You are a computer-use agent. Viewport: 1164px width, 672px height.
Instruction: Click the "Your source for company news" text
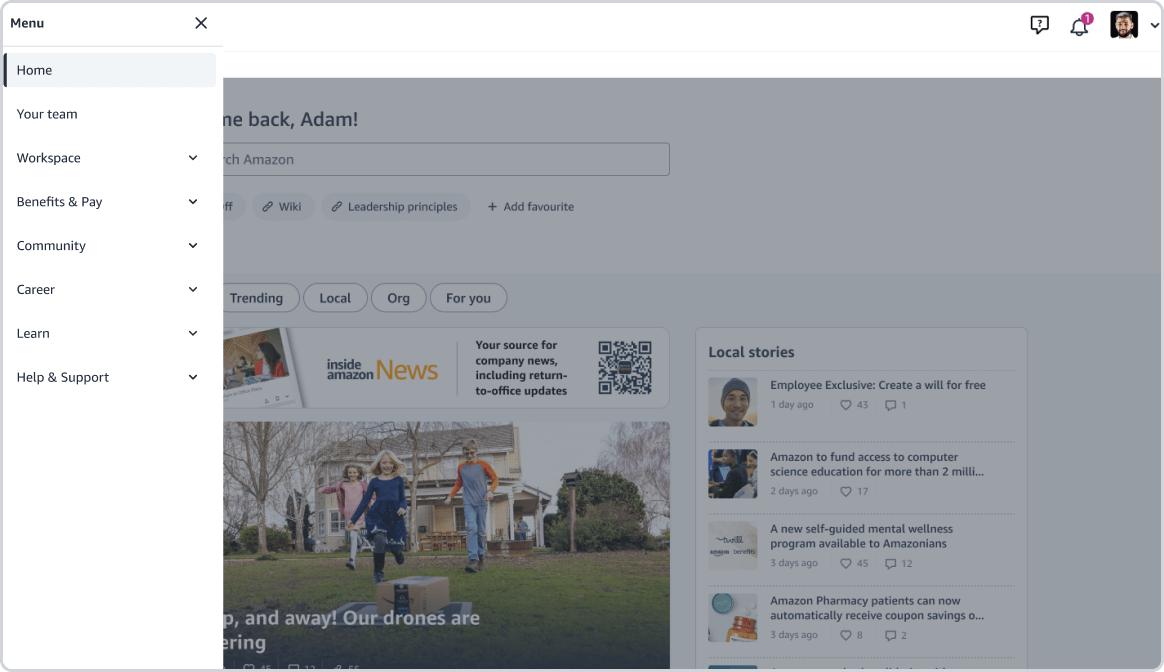click(x=521, y=368)
